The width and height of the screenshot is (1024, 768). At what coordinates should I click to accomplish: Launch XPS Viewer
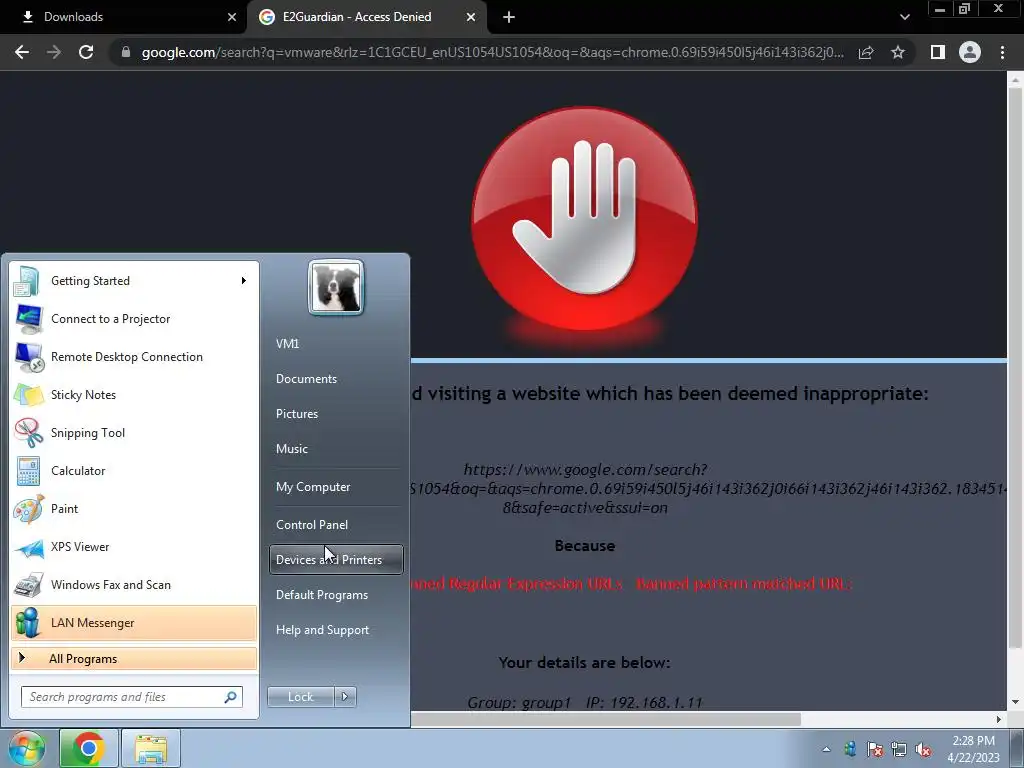coord(134,547)
